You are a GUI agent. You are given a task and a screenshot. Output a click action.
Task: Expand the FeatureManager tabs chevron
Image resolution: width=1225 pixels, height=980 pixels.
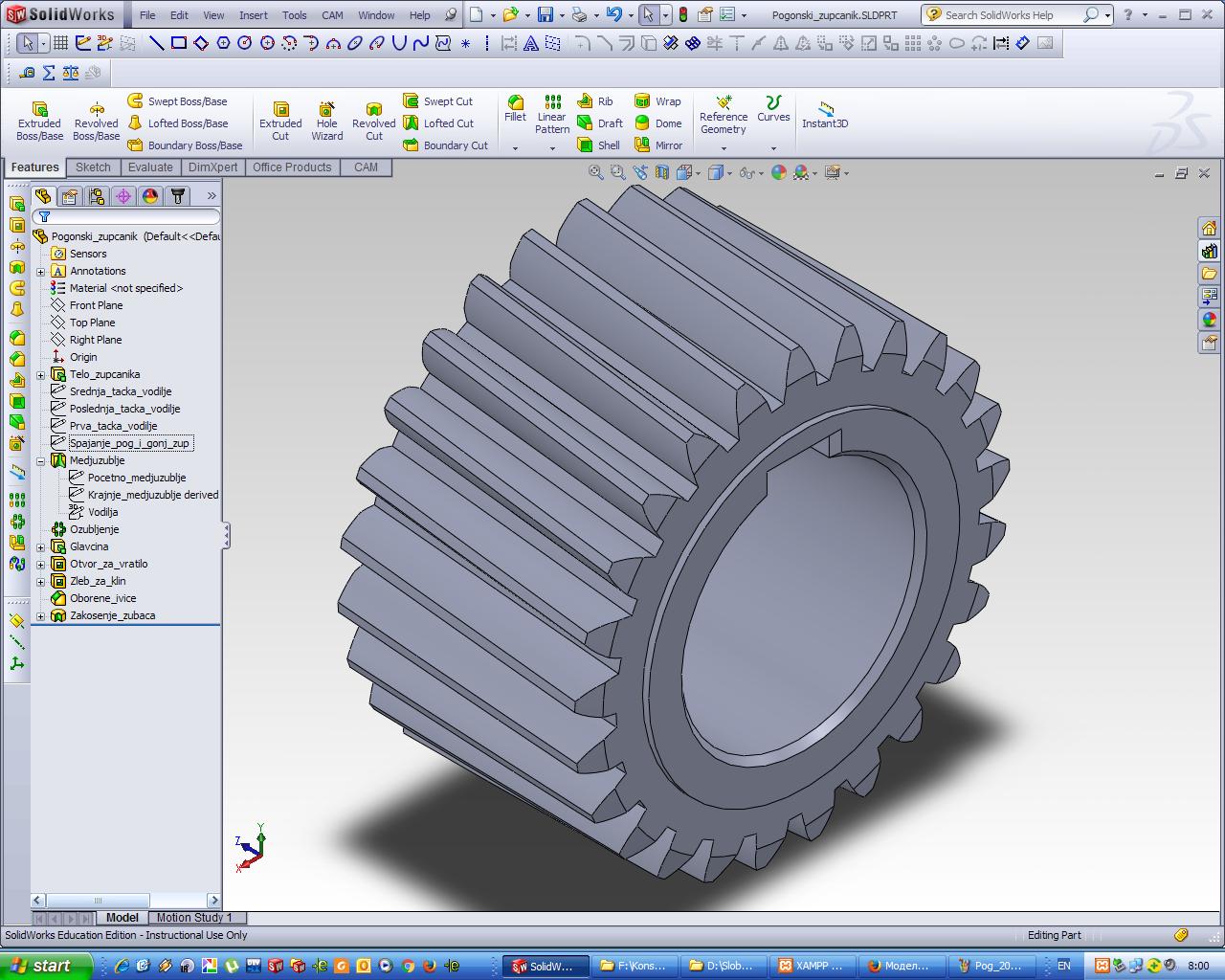(x=212, y=196)
